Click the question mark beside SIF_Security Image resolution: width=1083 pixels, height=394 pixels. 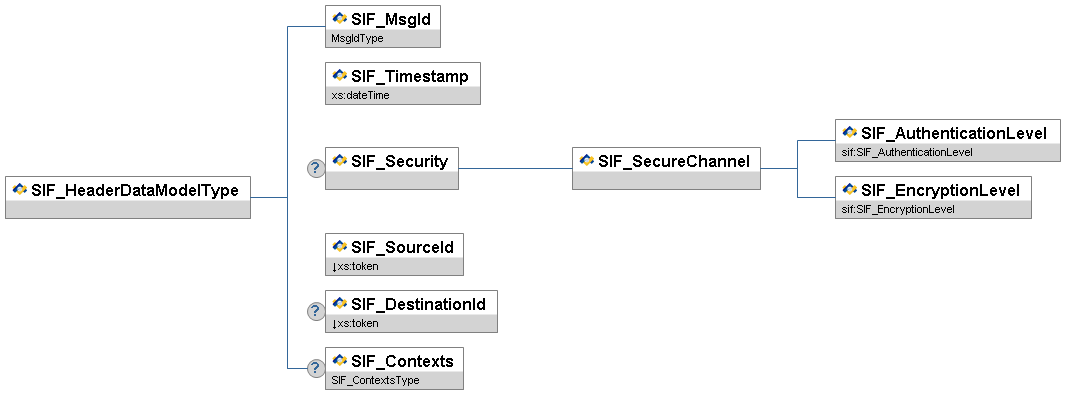[x=316, y=169]
